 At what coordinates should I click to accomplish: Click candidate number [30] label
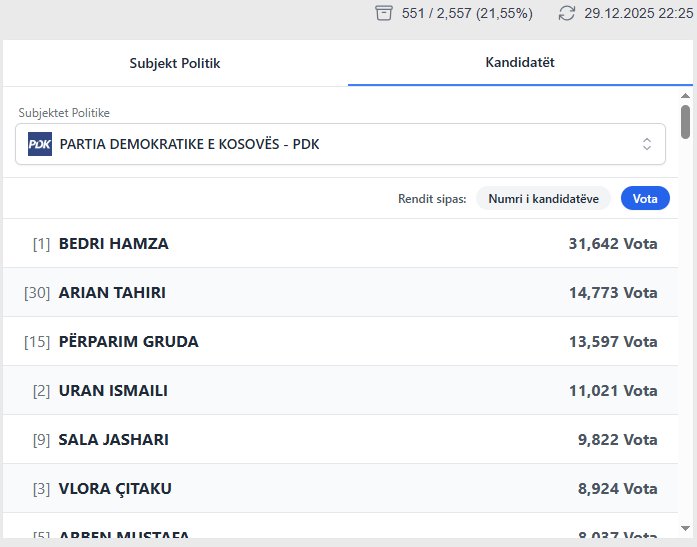[x=37, y=293]
